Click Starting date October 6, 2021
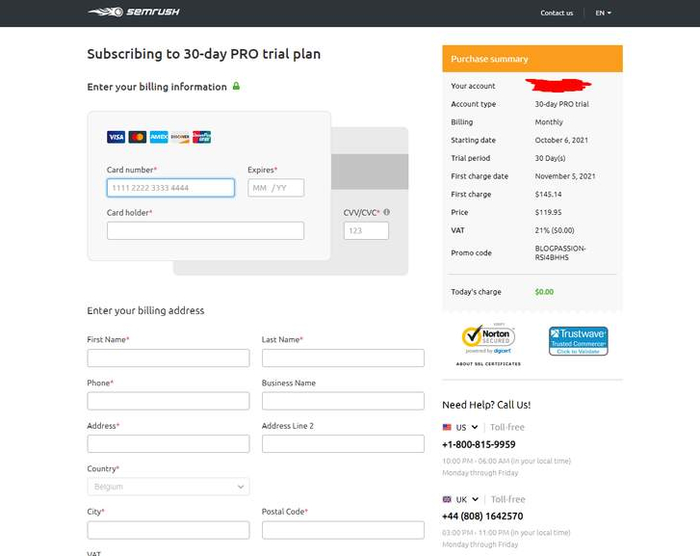700x556 pixels. (561, 140)
